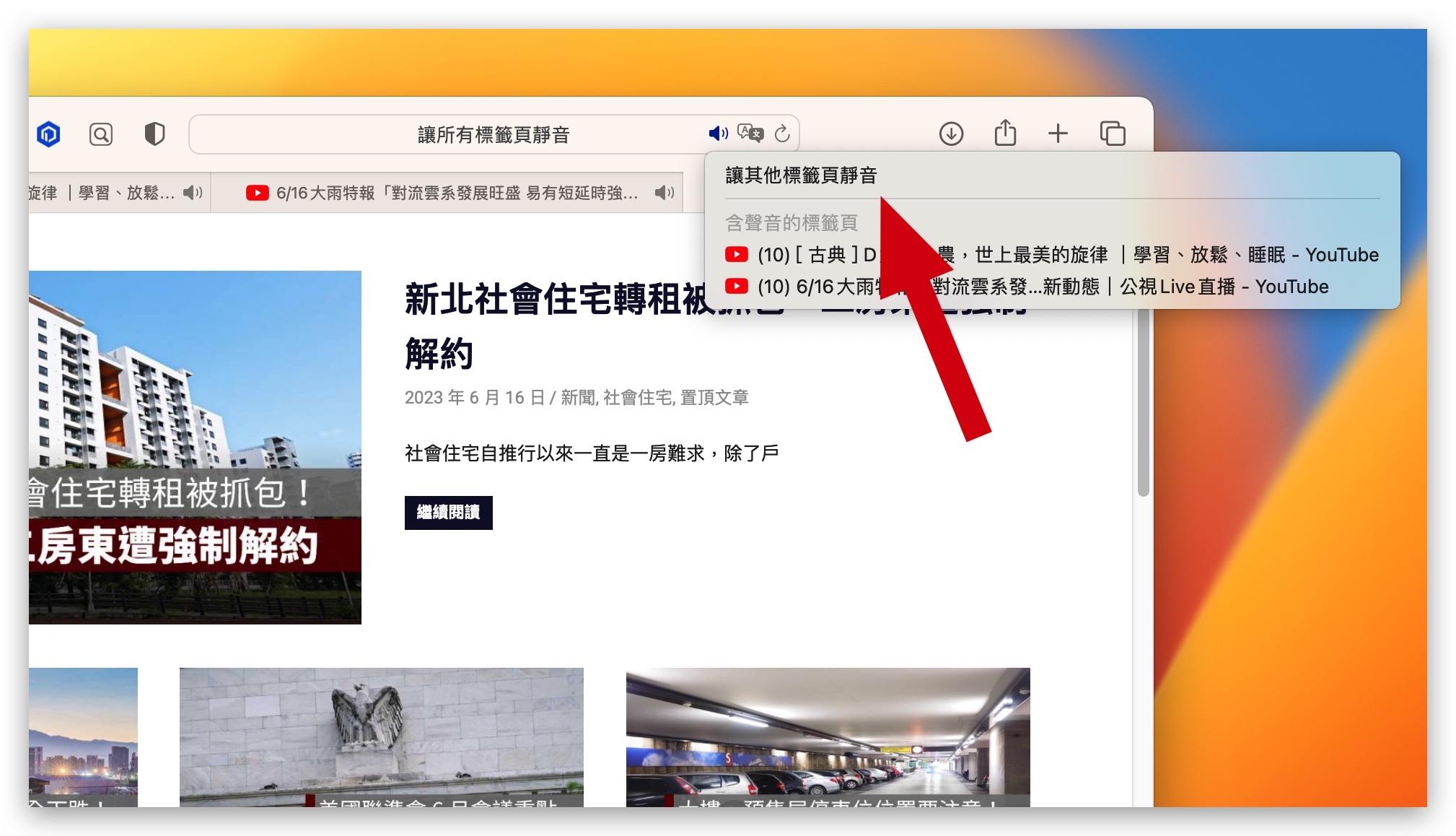The height and width of the screenshot is (836, 1456).
Task: Open the eagle statue article thumbnail
Action: click(382, 737)
